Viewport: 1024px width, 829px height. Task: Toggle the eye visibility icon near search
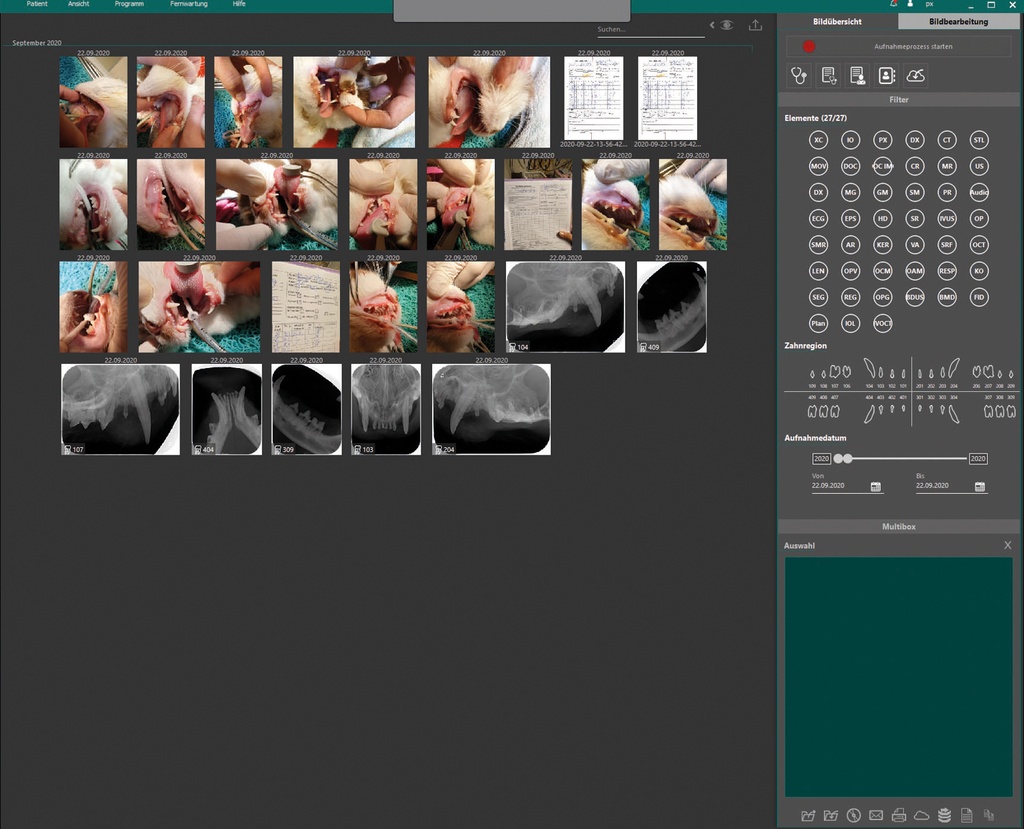pos(726,25)
